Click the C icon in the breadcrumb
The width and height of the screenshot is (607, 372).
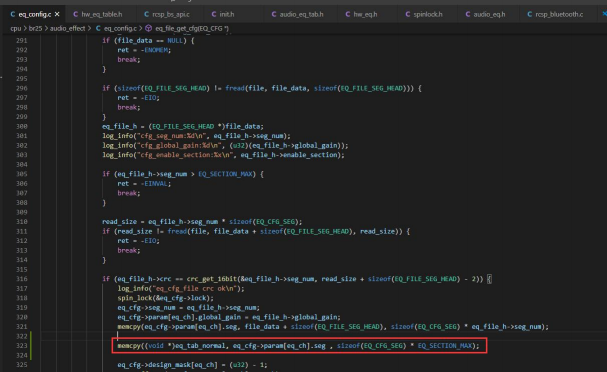pos(98,28)
